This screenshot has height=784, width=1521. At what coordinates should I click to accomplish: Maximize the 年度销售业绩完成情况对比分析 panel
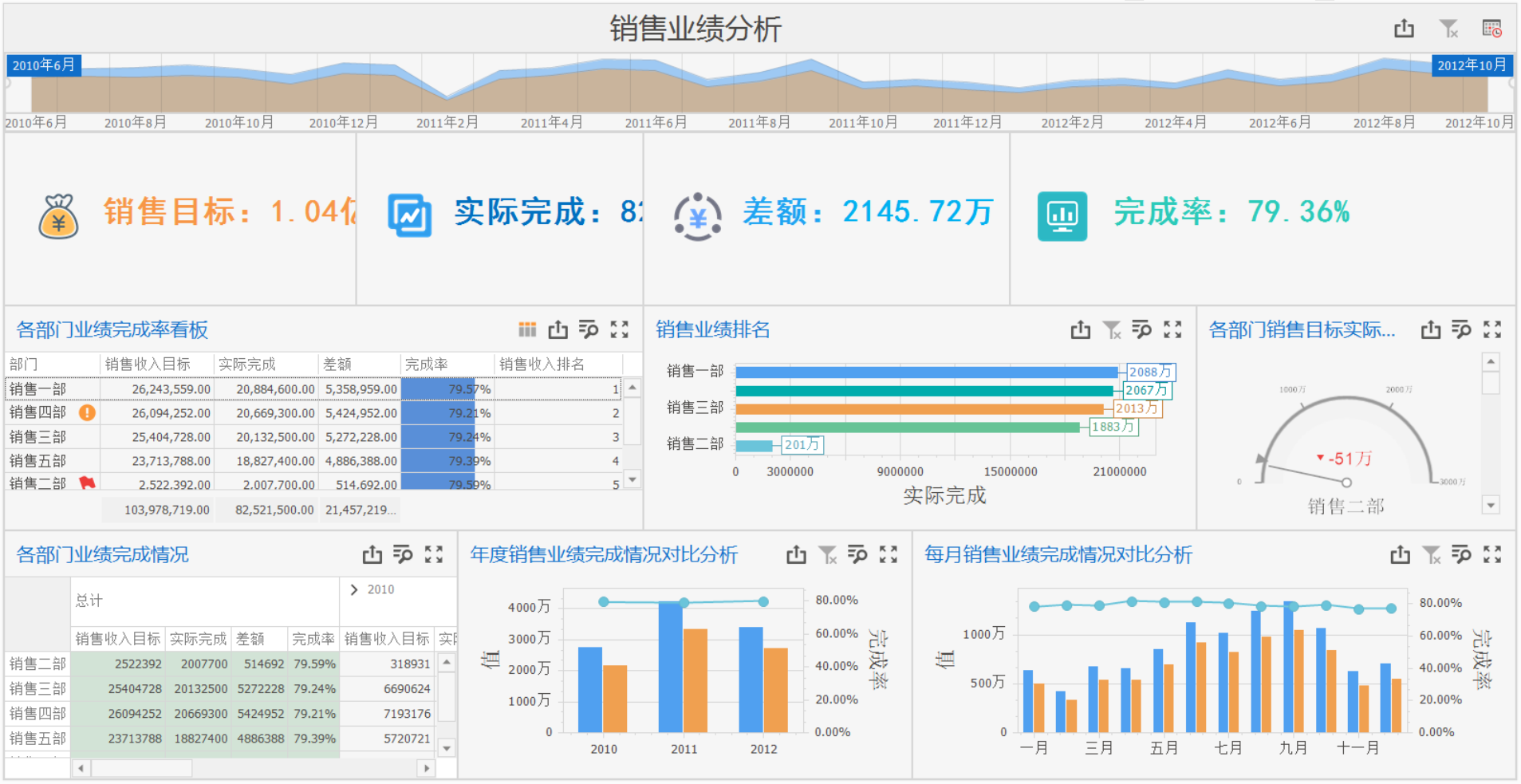click(x=889, y=554)
